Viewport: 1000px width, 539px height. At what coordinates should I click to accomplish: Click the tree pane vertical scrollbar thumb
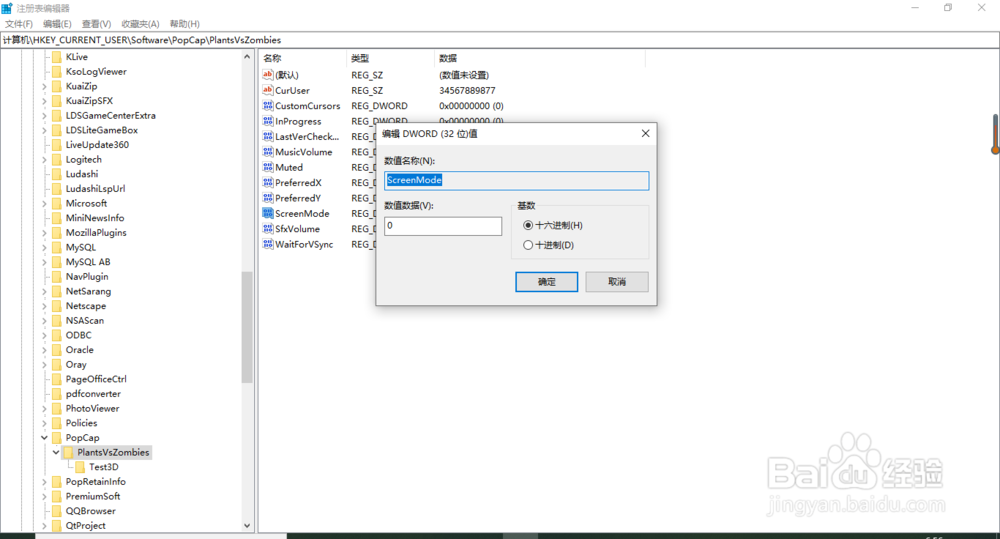[x=247, y=327]
